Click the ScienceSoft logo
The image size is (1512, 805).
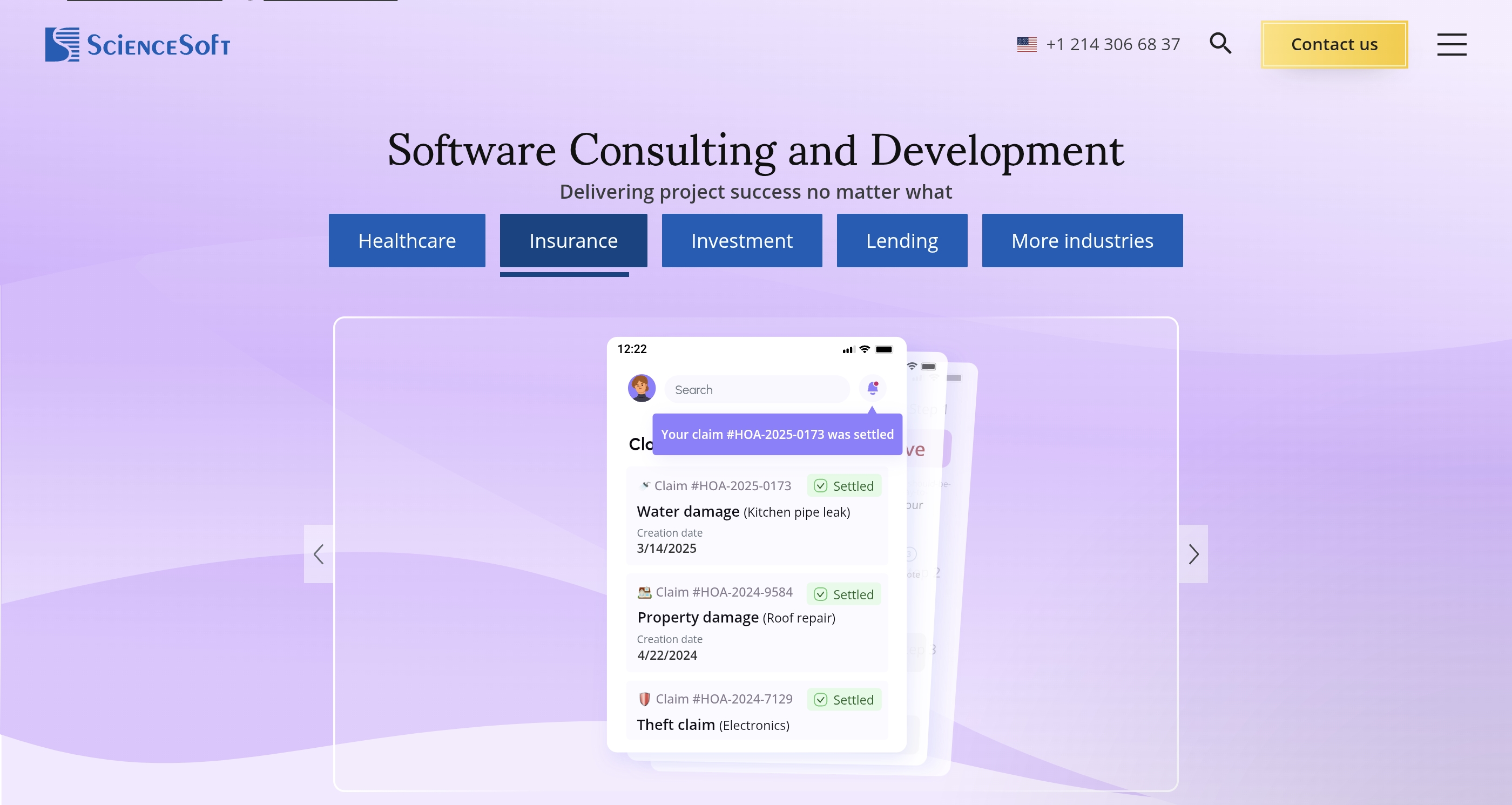pyautogui.click(x=137, y=45)
